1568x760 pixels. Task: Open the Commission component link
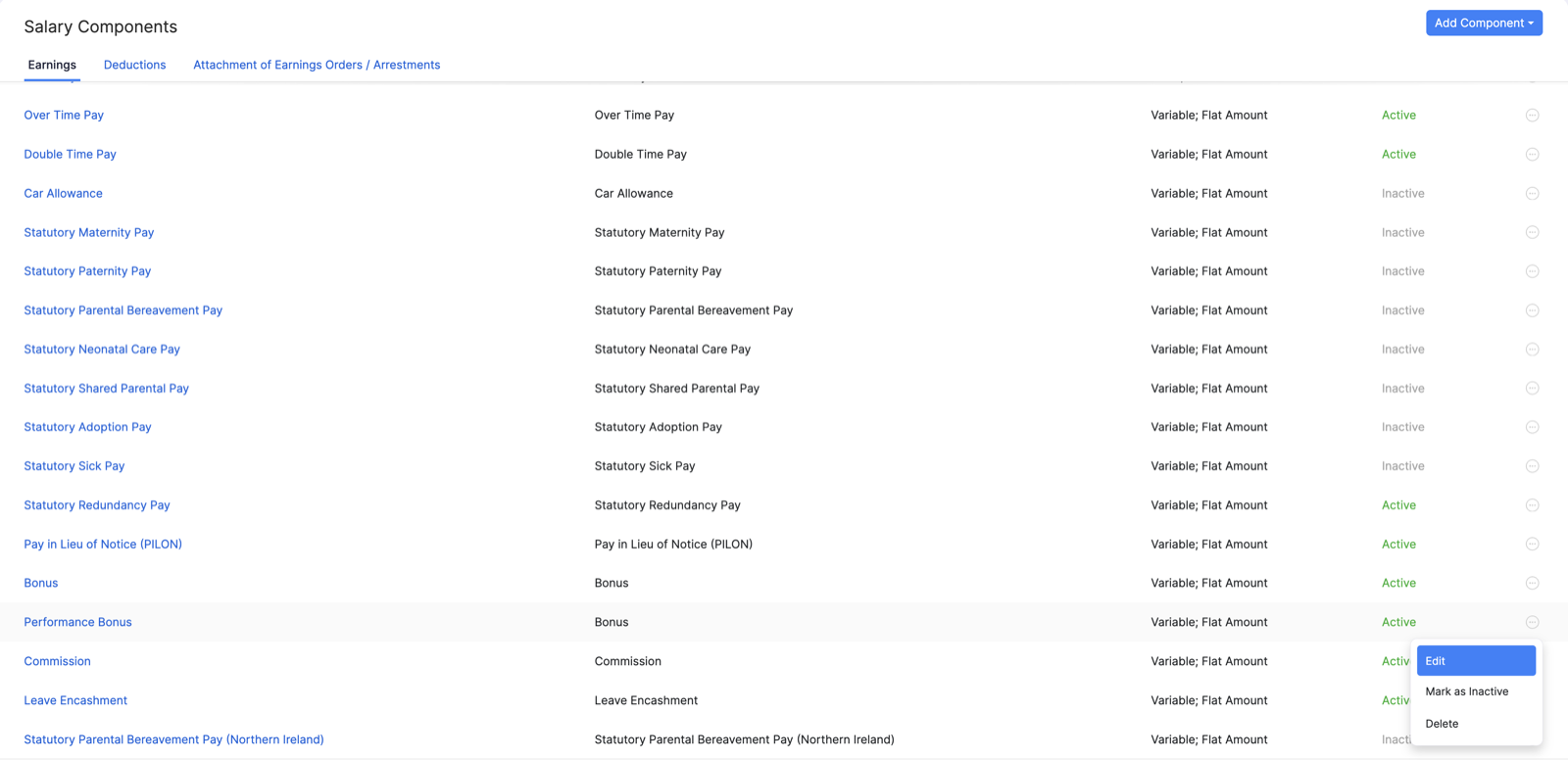(x=58, y=661)
